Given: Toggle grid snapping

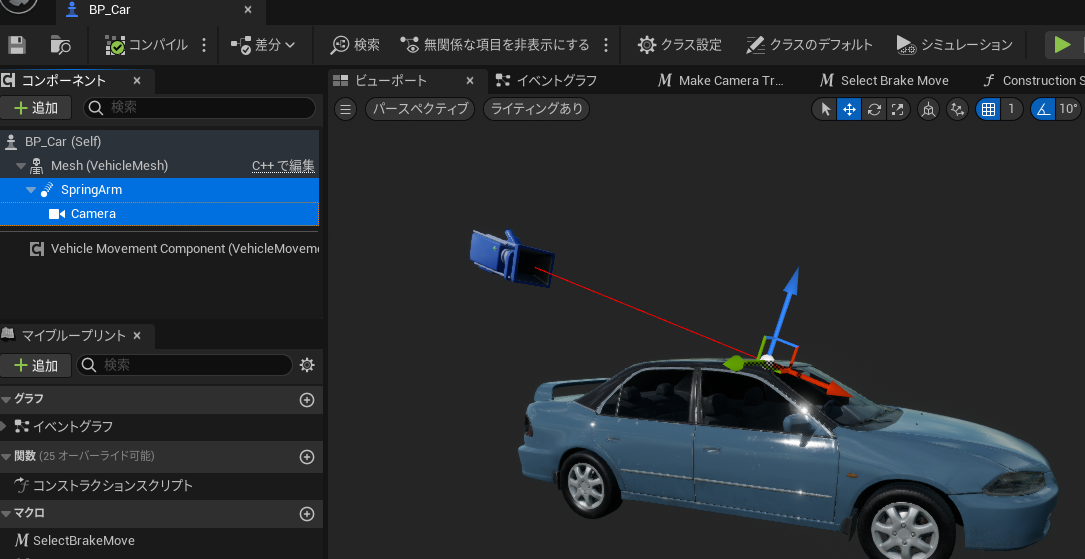Looking at the screenshot, I should 989,109.
